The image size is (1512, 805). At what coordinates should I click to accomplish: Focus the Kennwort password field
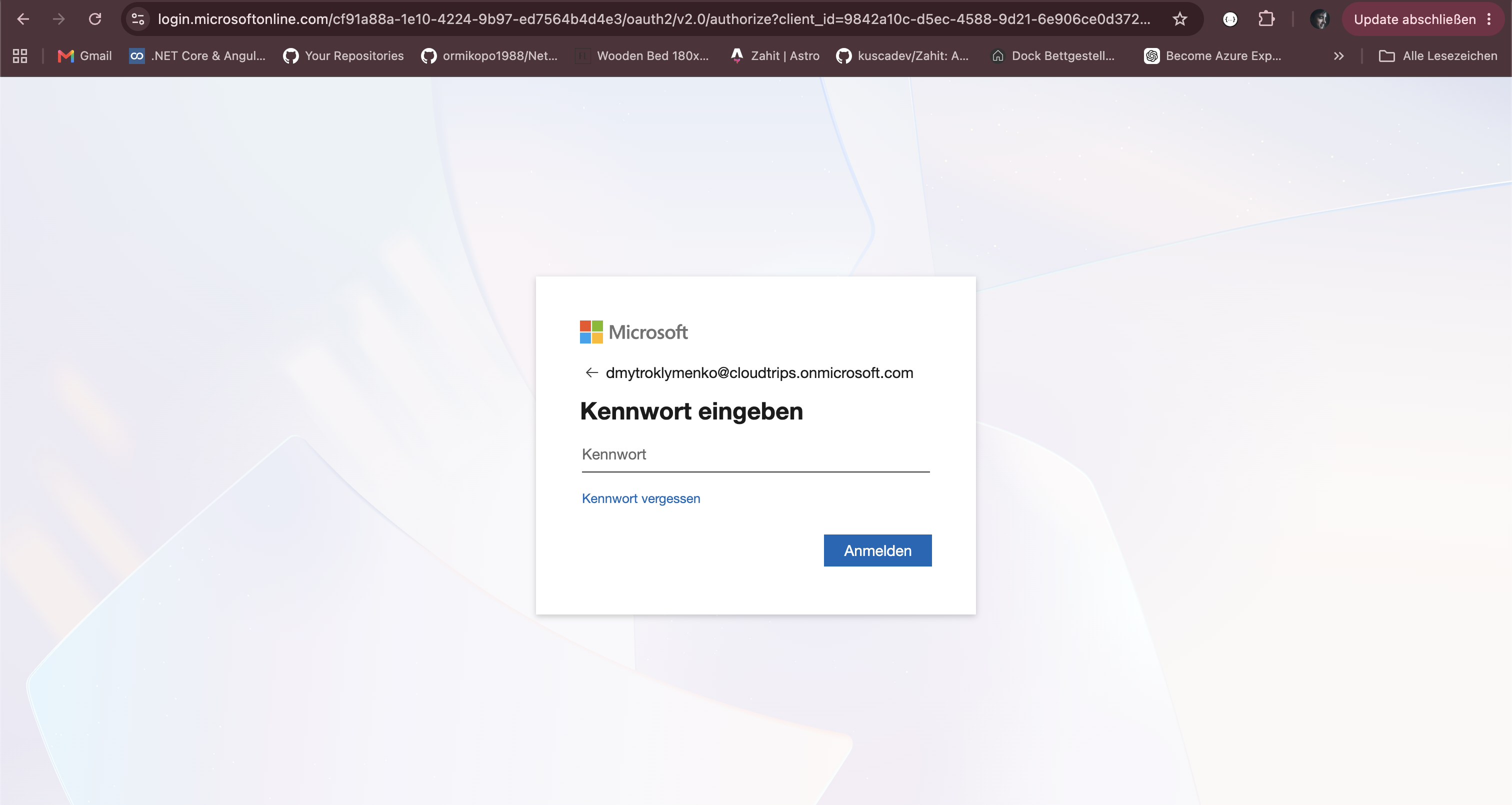[x=755, y=455]
